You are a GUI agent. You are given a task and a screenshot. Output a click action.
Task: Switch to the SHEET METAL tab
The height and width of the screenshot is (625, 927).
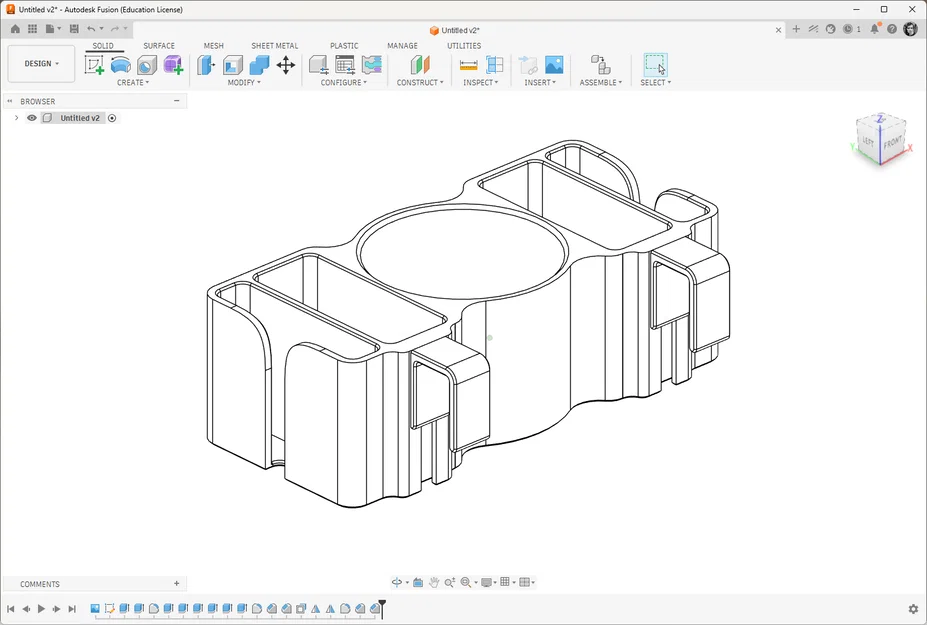coord(274,46)
